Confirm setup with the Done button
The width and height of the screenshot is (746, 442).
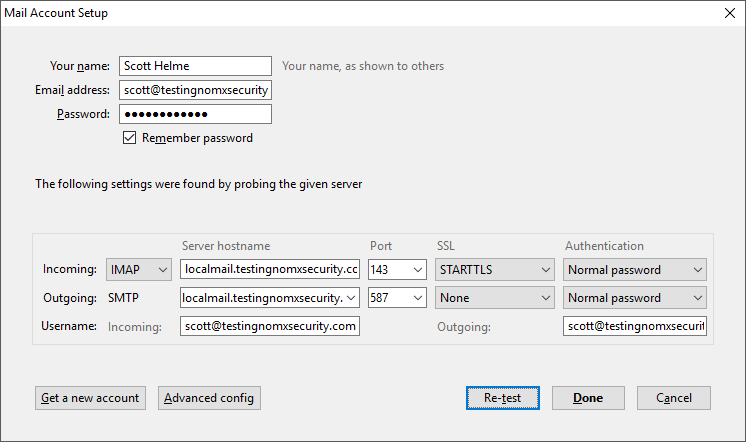(588, 398)
